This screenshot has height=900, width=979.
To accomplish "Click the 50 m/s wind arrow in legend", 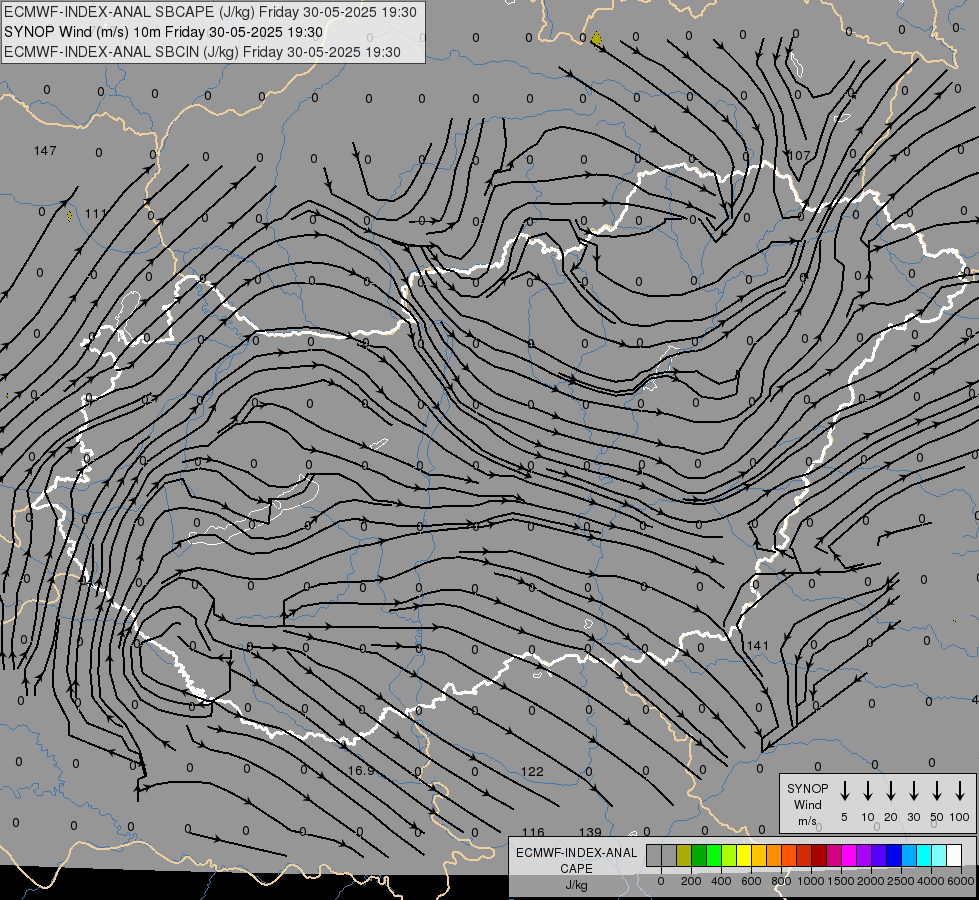I will coord(937,791).
